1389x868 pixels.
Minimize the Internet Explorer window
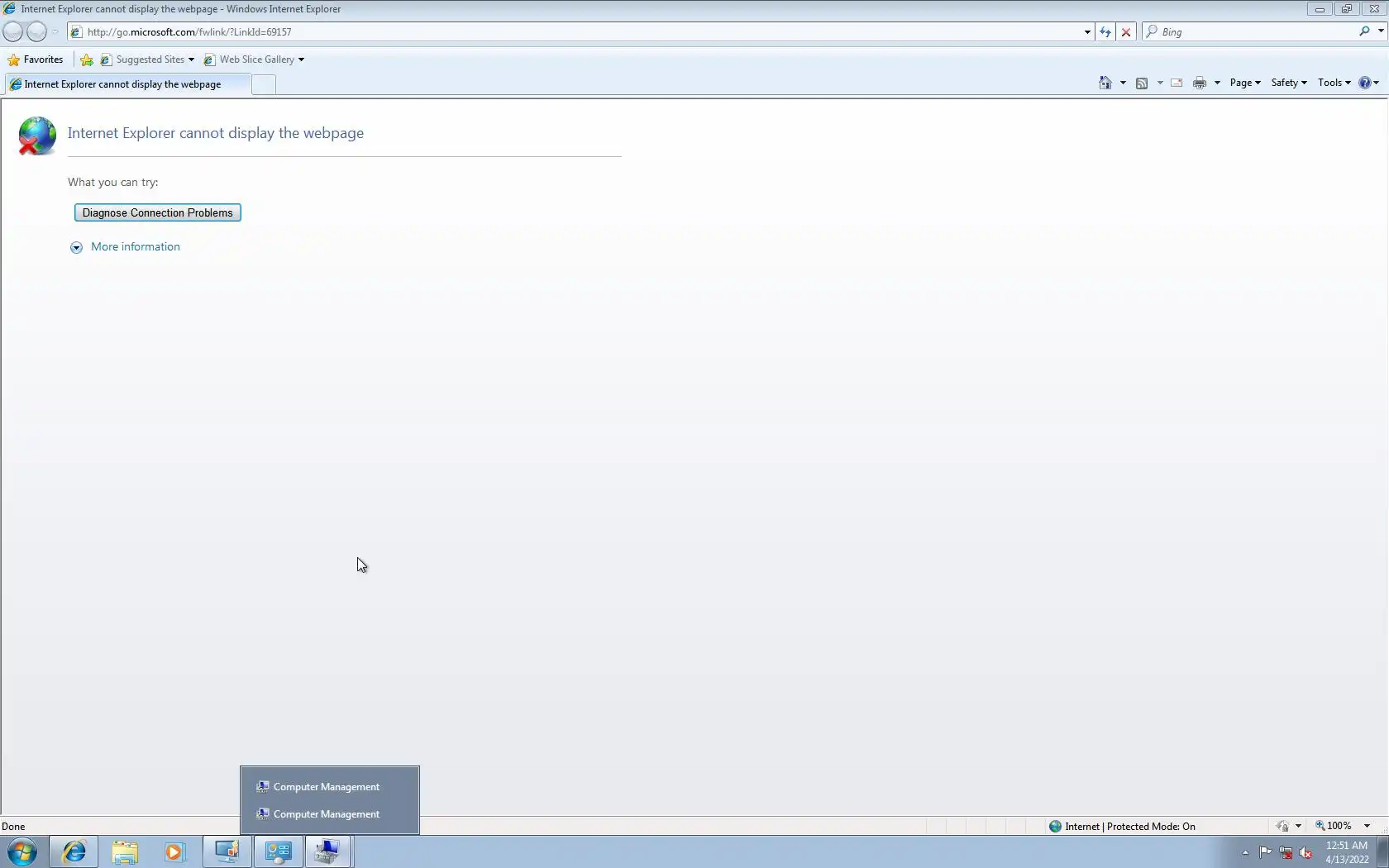pos(1320,9)
